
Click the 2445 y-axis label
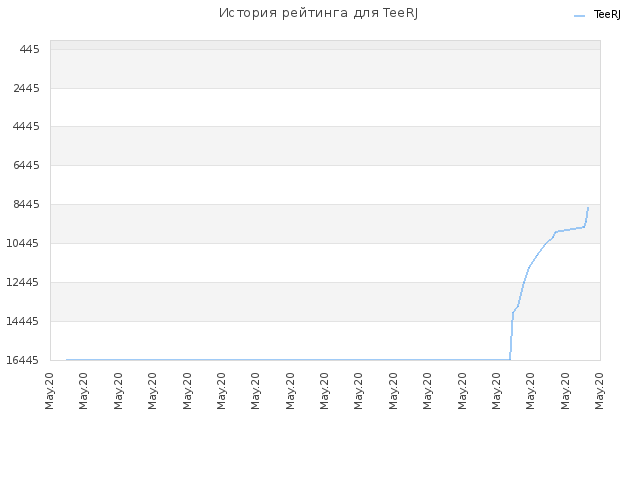pos(27,88)
